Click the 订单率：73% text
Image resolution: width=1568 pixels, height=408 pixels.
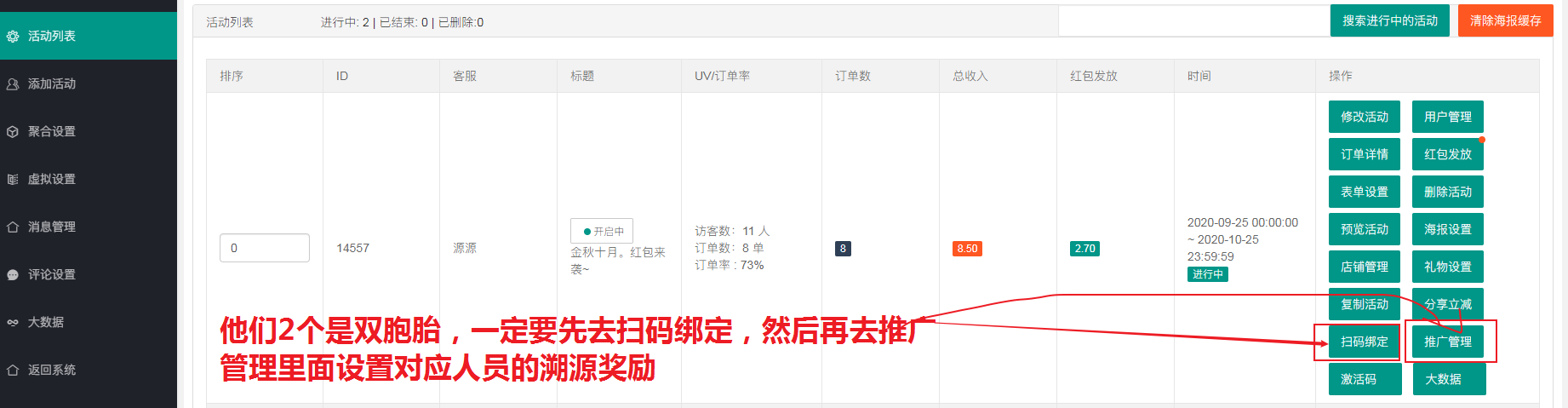point(729,265)
